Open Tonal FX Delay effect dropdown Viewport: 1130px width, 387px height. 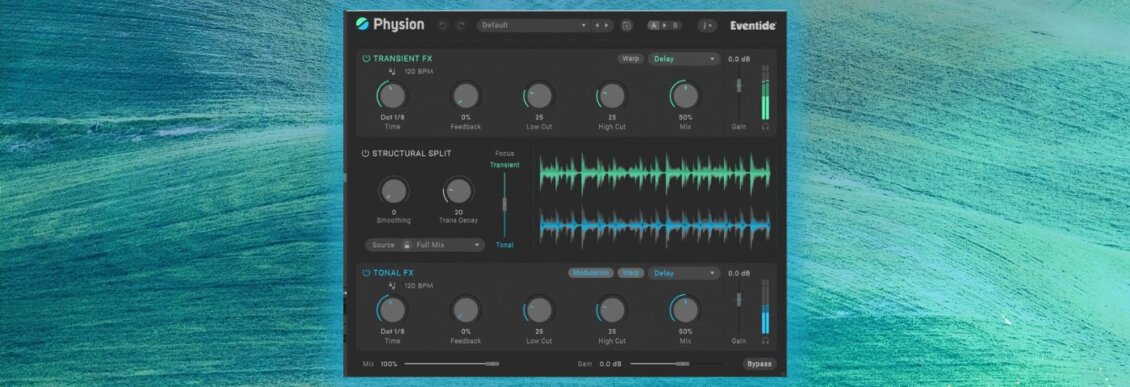(683, 273)
